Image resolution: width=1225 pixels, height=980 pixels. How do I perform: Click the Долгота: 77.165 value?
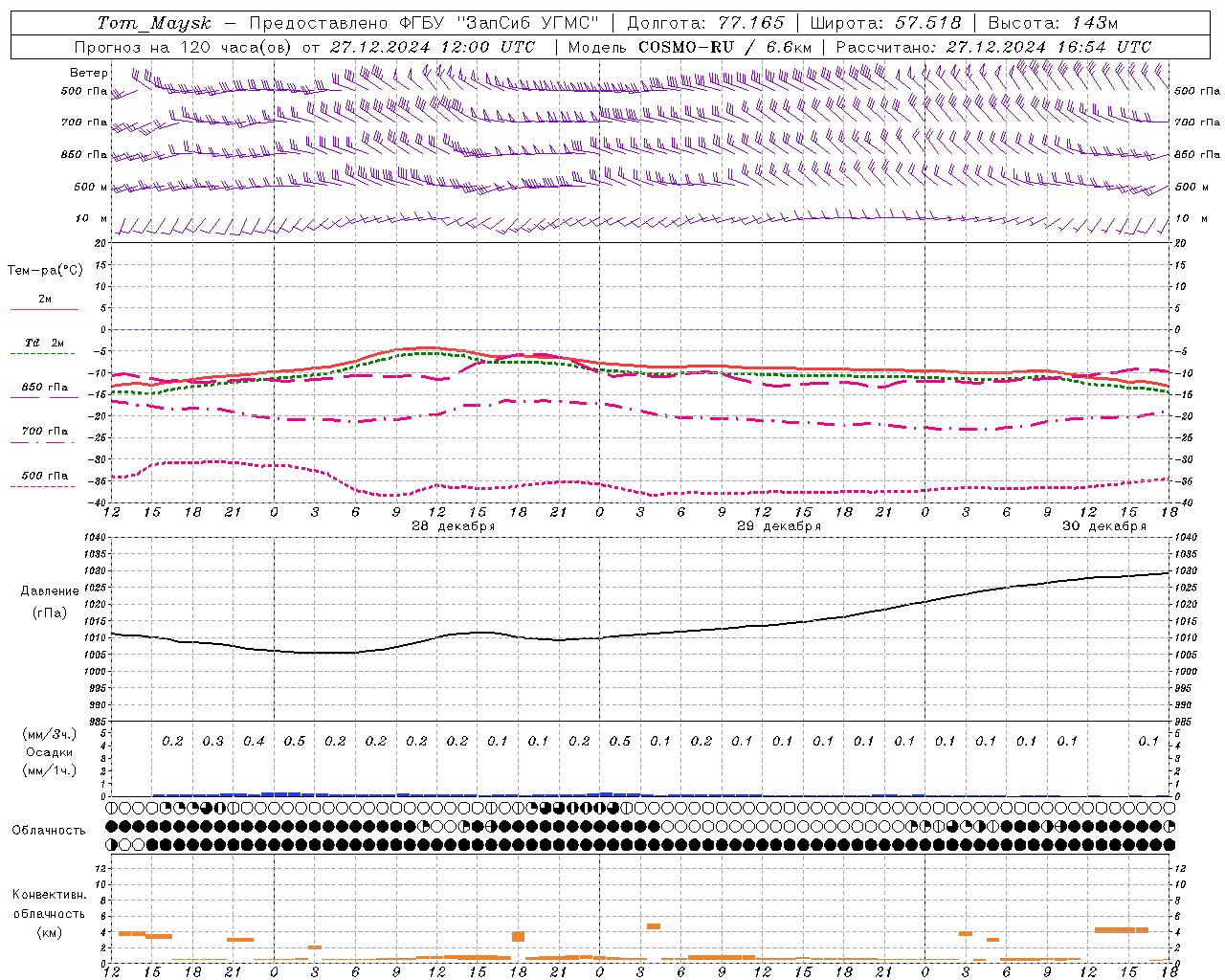705,23
